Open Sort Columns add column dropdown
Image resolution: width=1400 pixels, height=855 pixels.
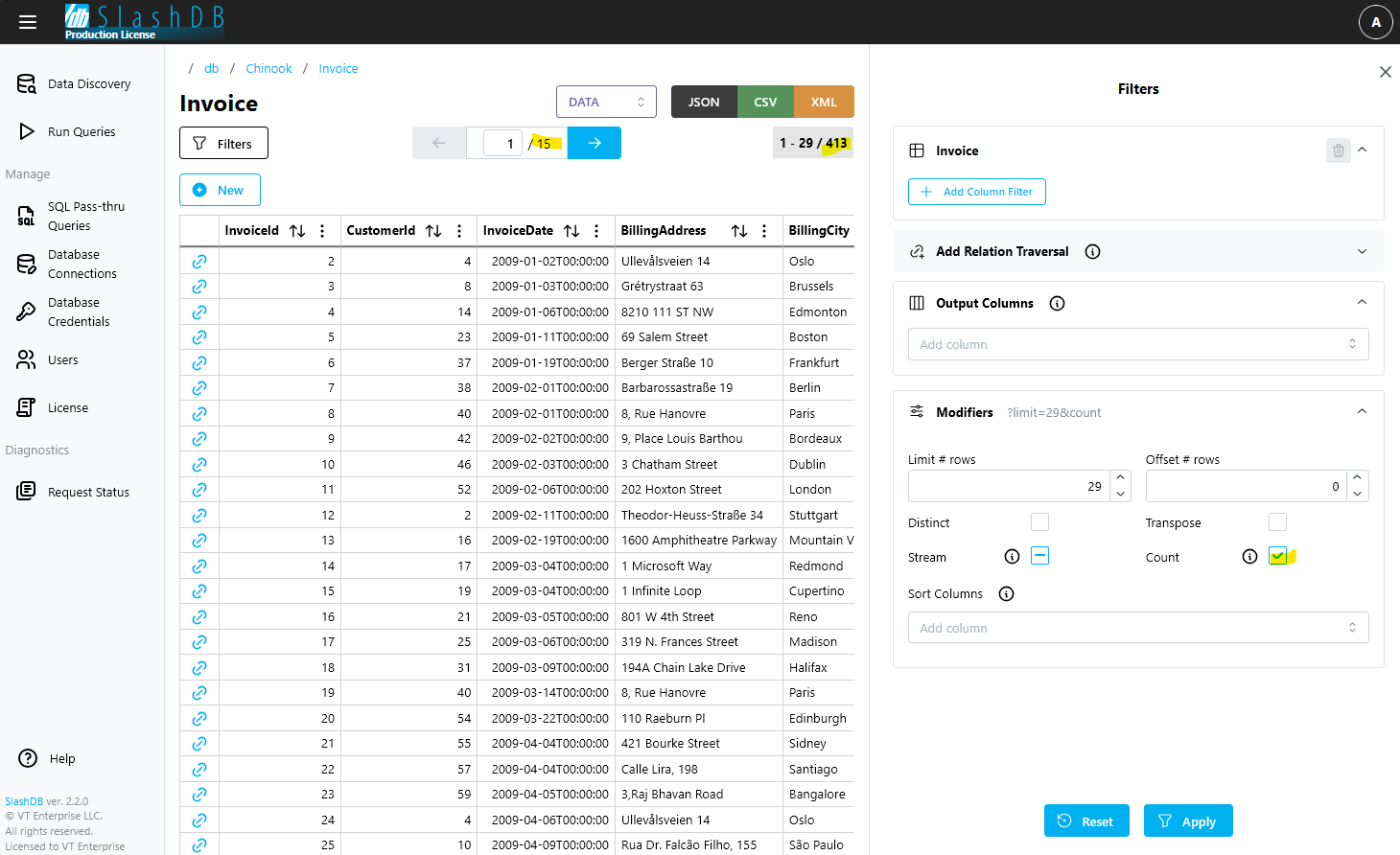coord(1138,628)
